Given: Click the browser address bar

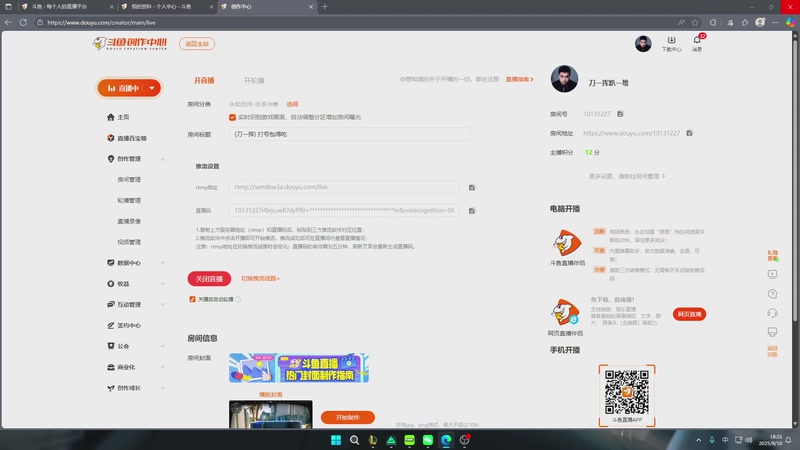Looking at the screenshot, I should pos(357,22).
